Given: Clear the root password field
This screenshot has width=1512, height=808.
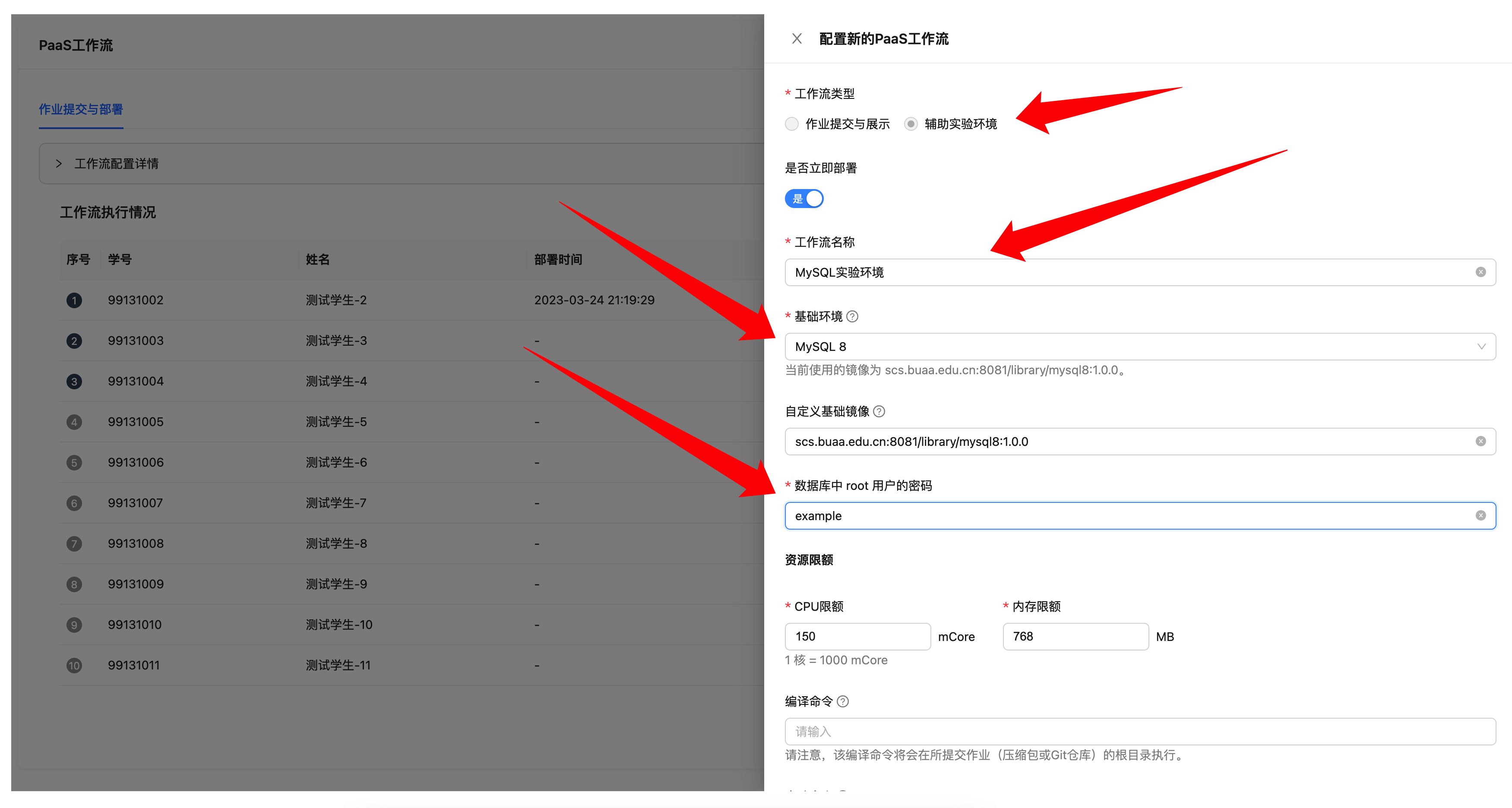Looking at the screenshot, I should (x=1480, y=516).
